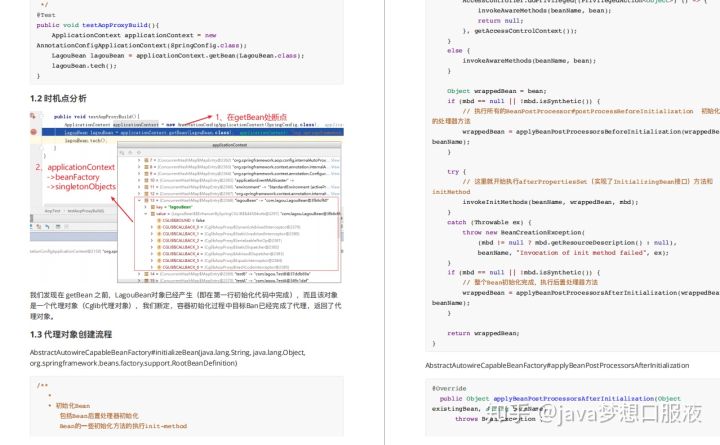Screen dimensions: 720x445
Task: Expand entry 11 "environment" in debugger tree
Action: click(x=139, y=187)
